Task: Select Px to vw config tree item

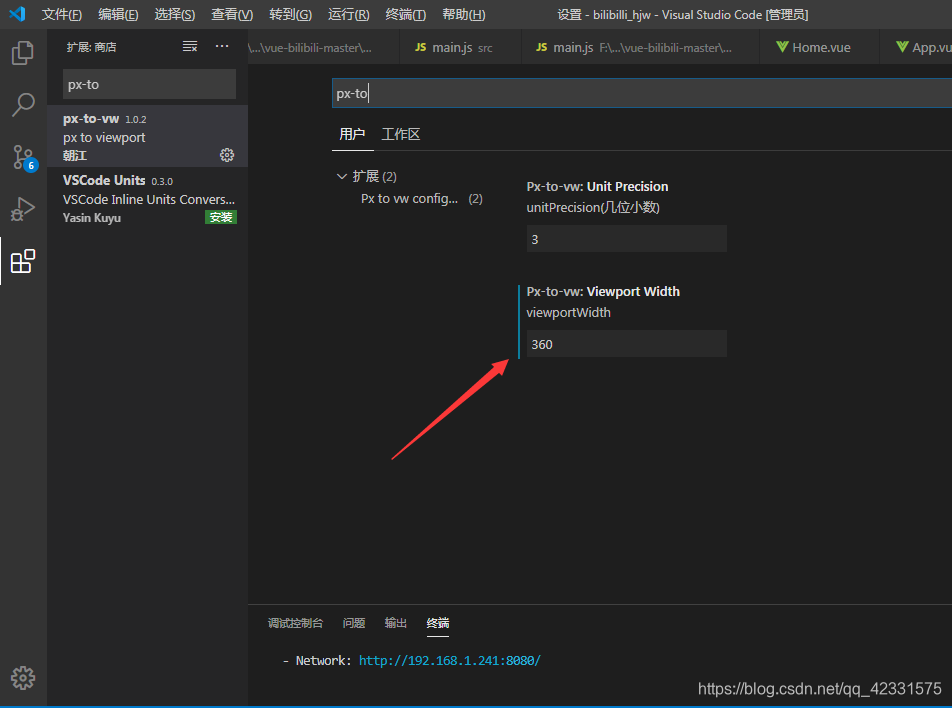Action: [x=421, y=199]
